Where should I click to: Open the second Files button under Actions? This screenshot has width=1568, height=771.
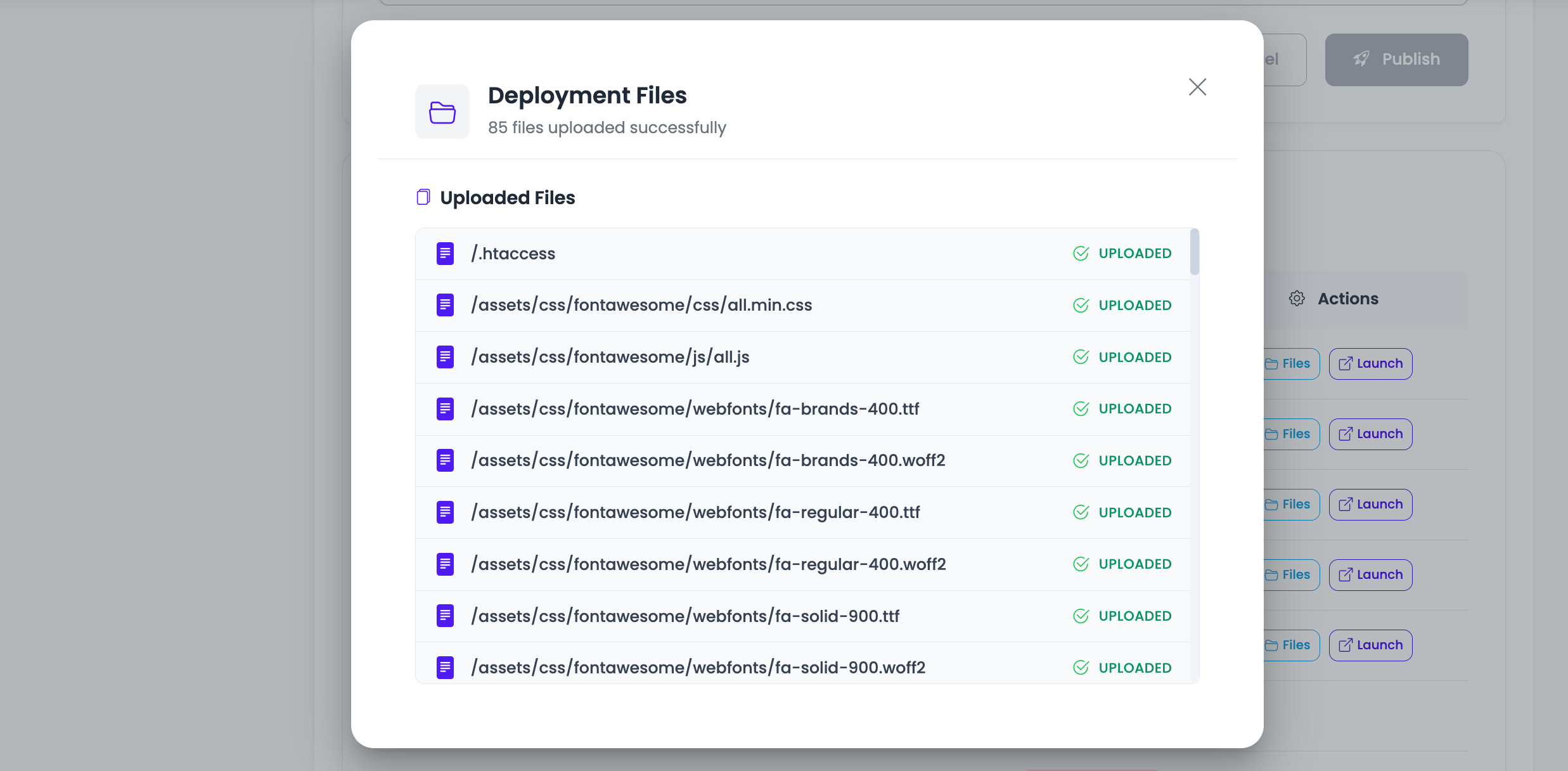pos(1291,434)
